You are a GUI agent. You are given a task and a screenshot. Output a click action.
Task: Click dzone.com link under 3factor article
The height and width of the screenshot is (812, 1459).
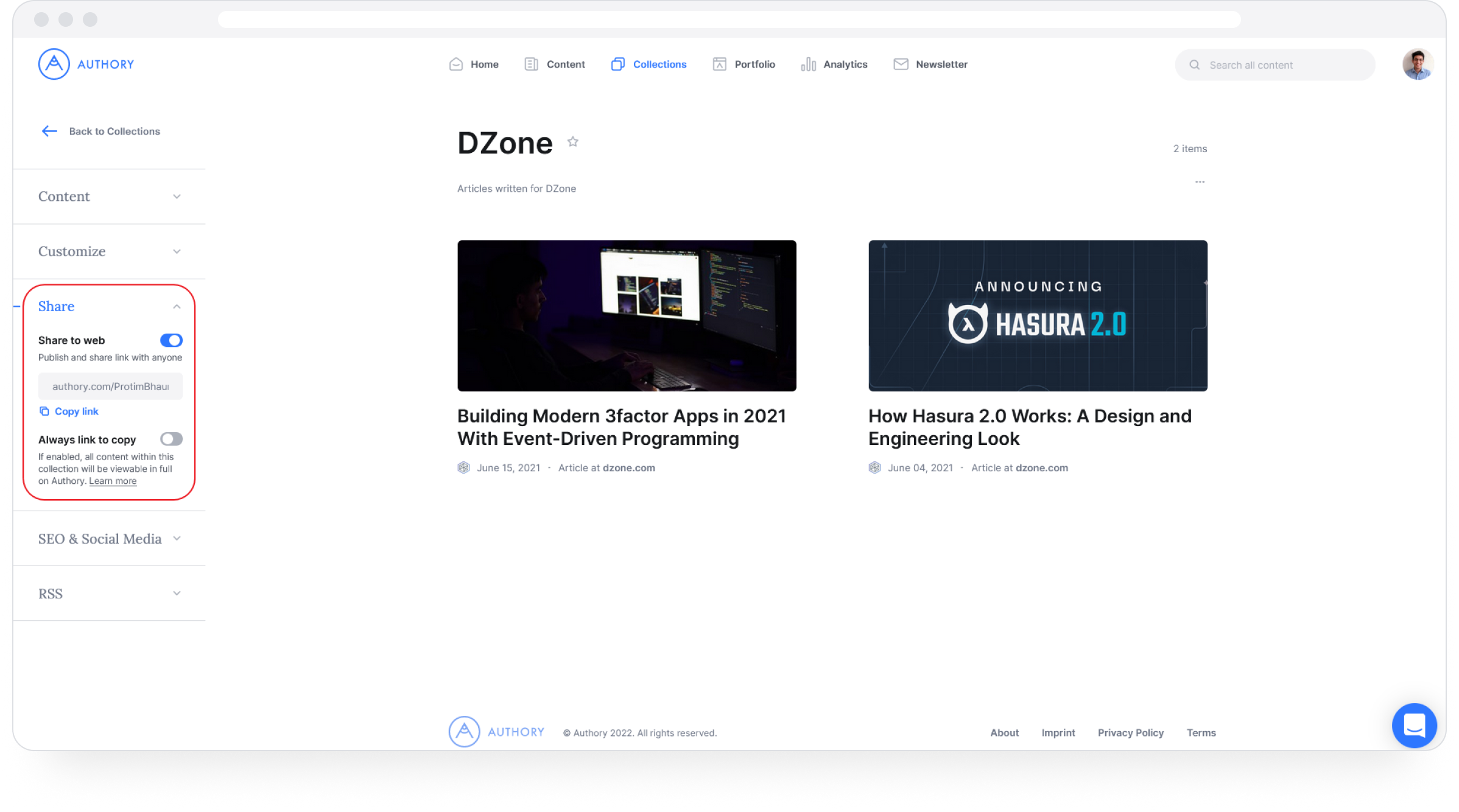(x=628, y=467)
